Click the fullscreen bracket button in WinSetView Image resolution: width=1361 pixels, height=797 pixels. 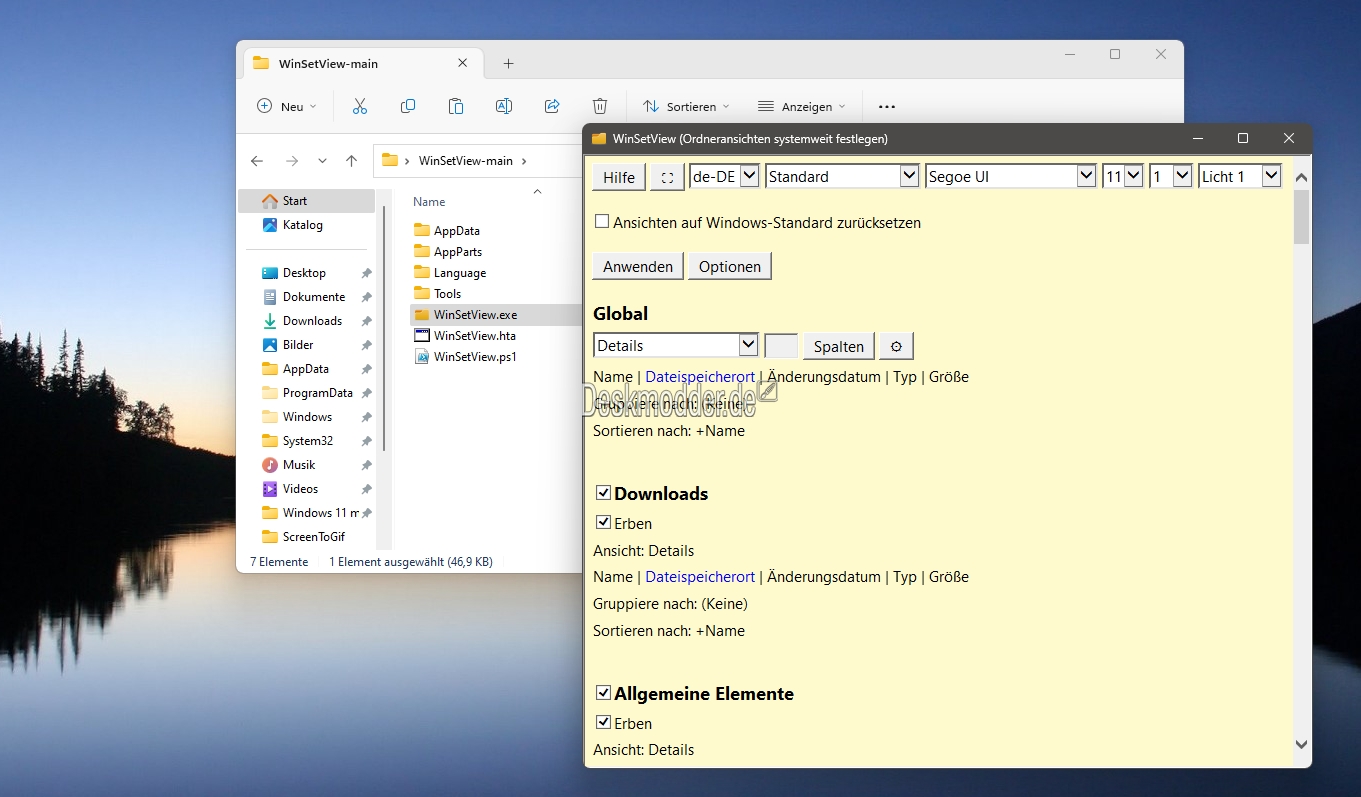click(x=668, y=177)
